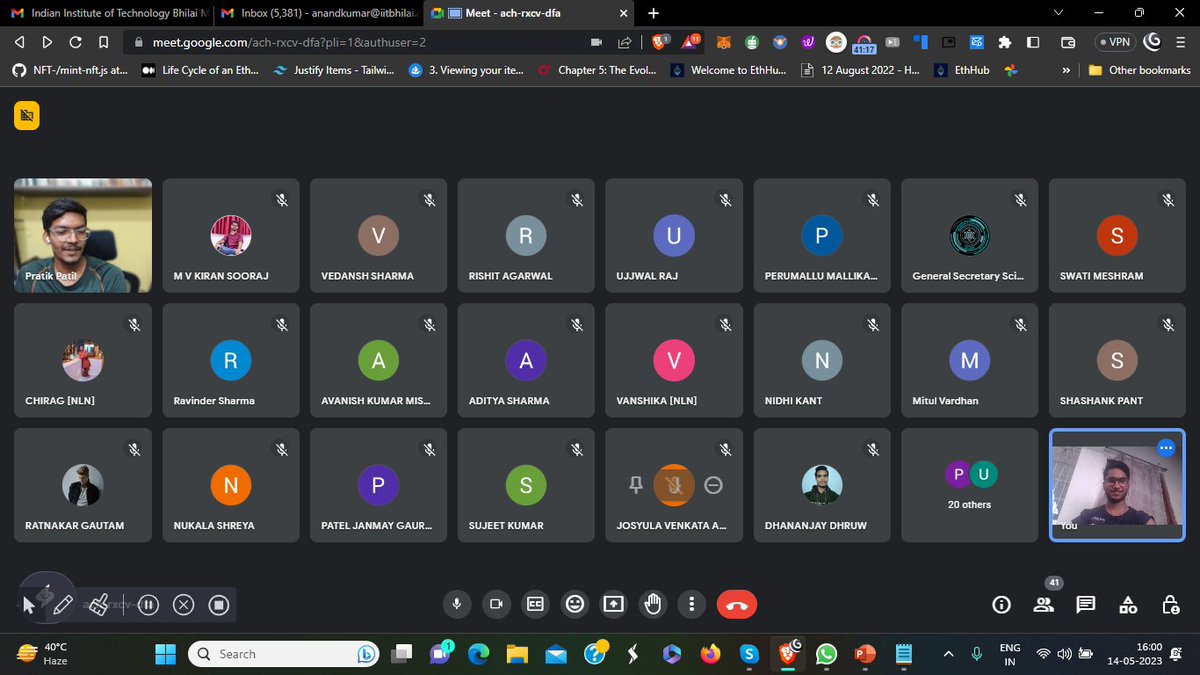This screenshot has width=1200, height=675.
Task: Open the Welcome to EthHu... bookmark
Action: click(729, 70)
